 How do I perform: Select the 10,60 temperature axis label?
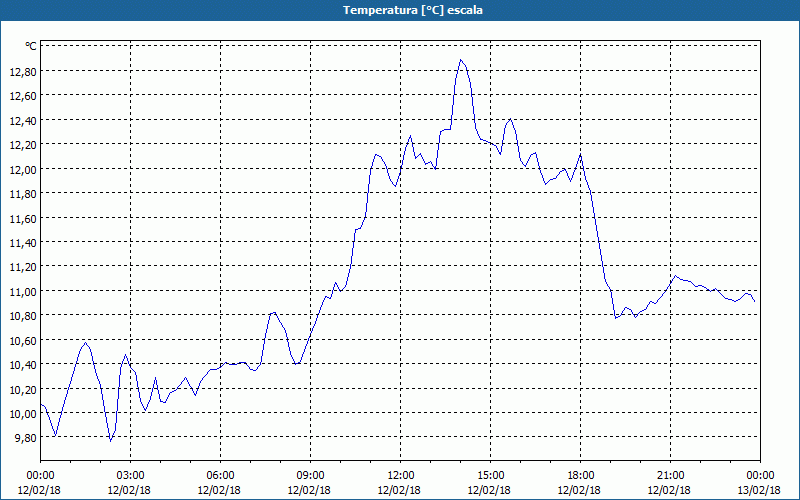[x=23, y=340]
